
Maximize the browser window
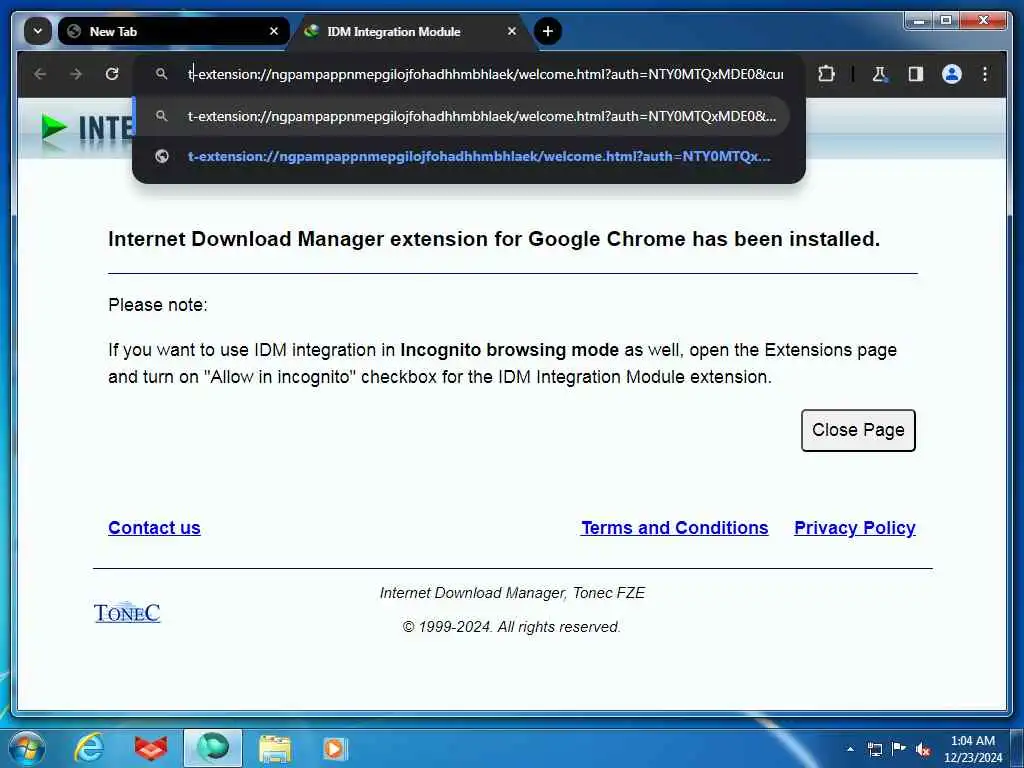(946, 21)
